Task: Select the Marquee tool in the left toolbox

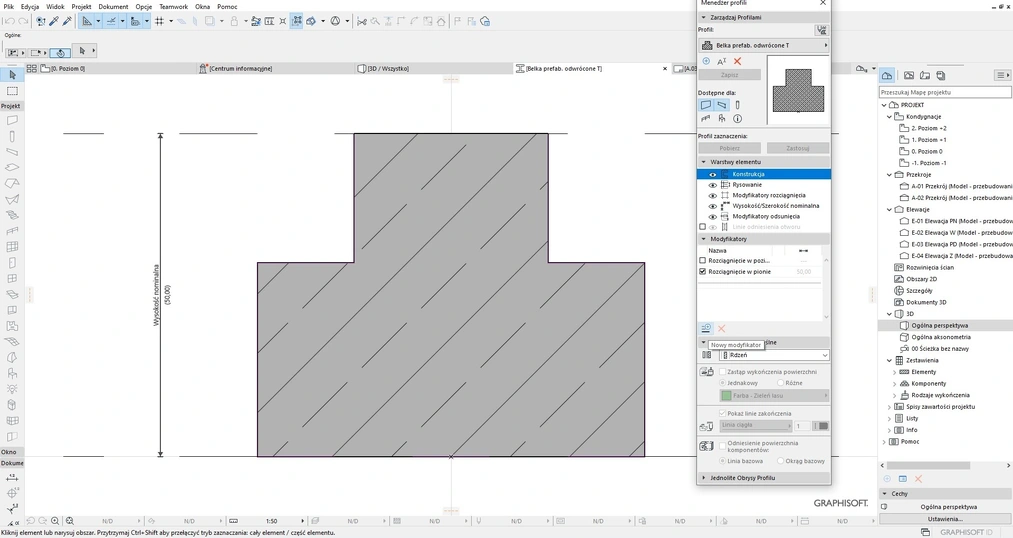Action: 12,91
